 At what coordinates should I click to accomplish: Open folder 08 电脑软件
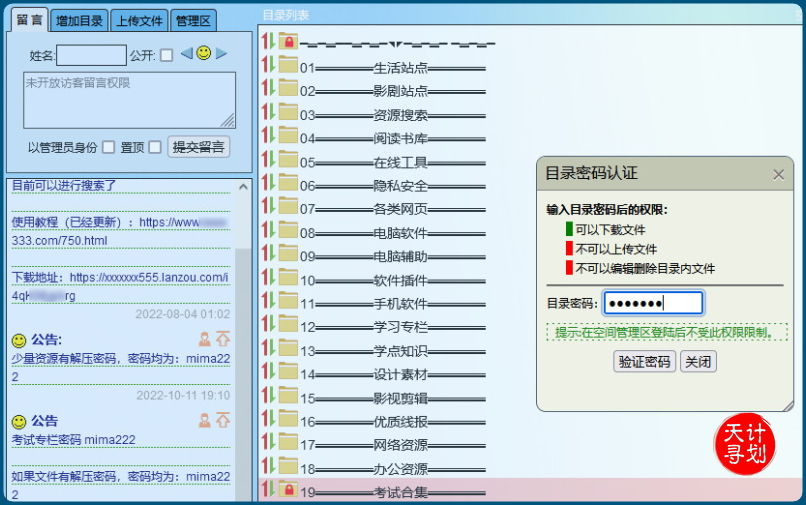pos(393,233)
